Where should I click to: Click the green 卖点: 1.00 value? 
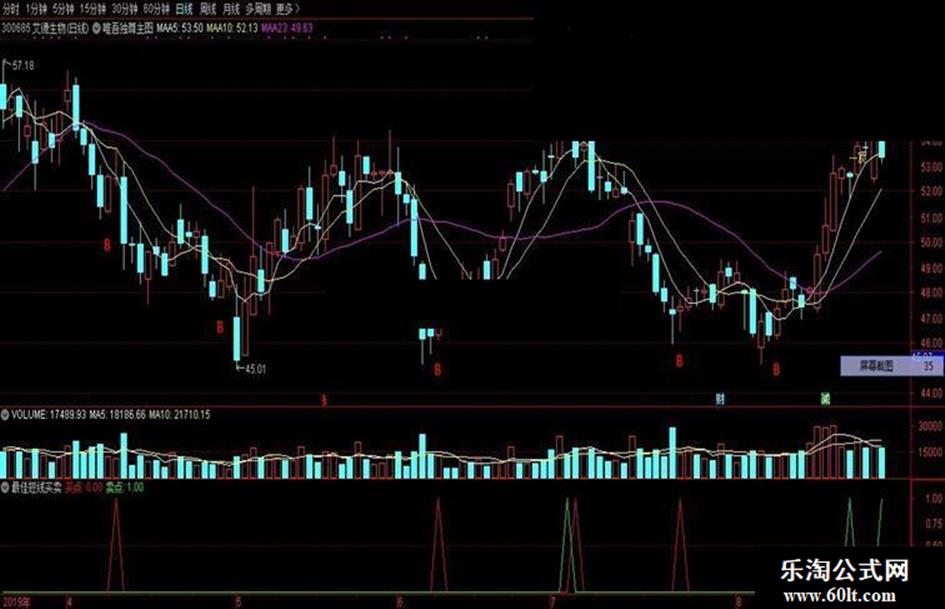coord(125,487)
